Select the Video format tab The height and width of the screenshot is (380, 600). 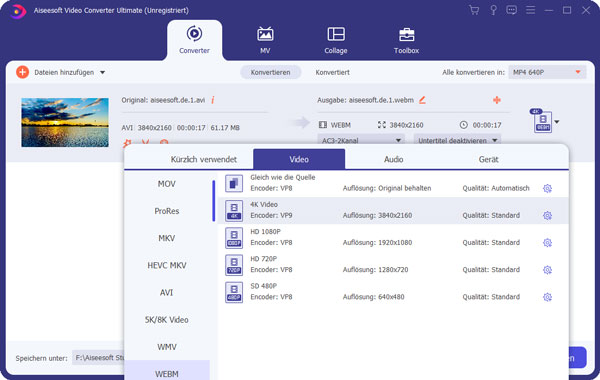pyautogui.click(x=299, y=159)
